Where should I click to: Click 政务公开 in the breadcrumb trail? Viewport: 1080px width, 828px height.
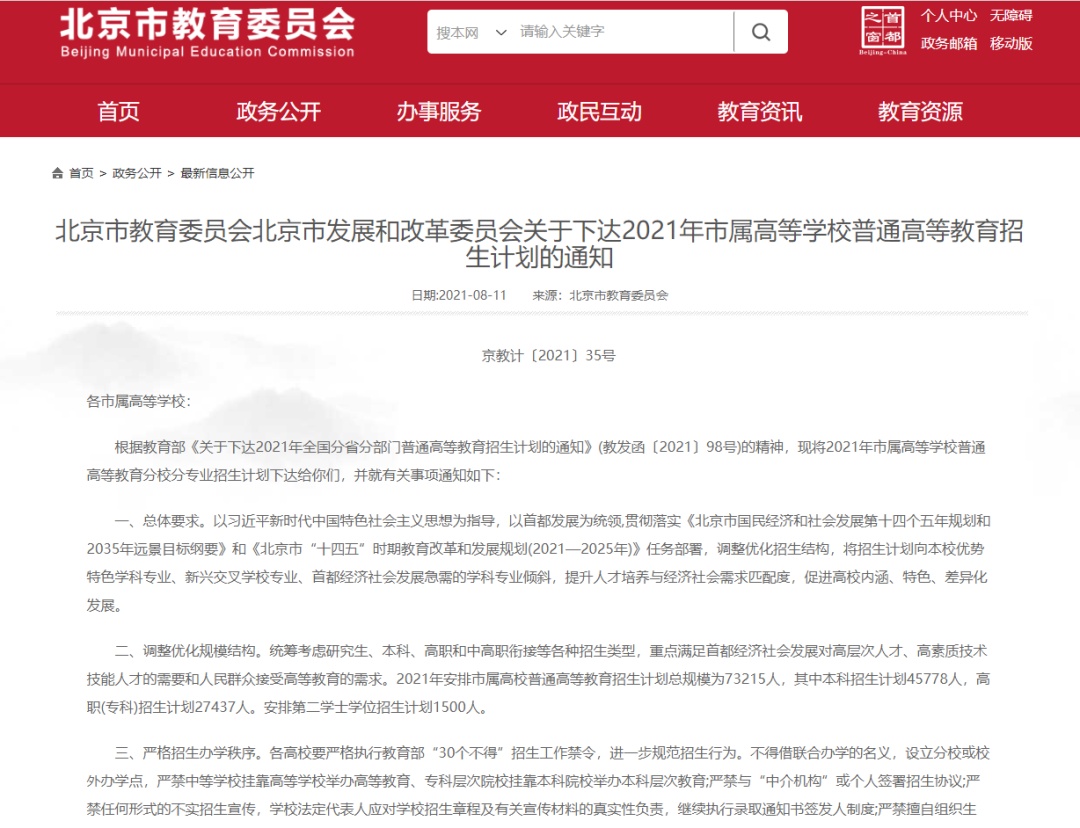137,173
